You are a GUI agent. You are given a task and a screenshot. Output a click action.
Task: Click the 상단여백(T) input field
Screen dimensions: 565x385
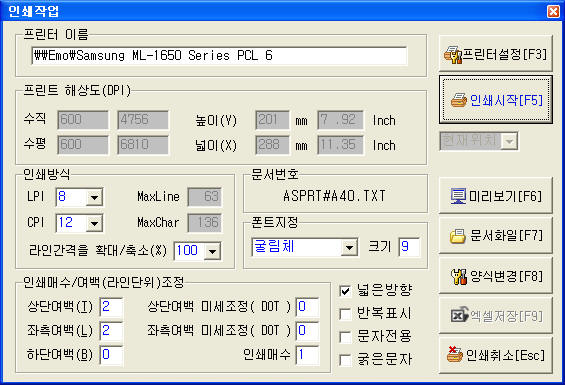coord(111,307)
